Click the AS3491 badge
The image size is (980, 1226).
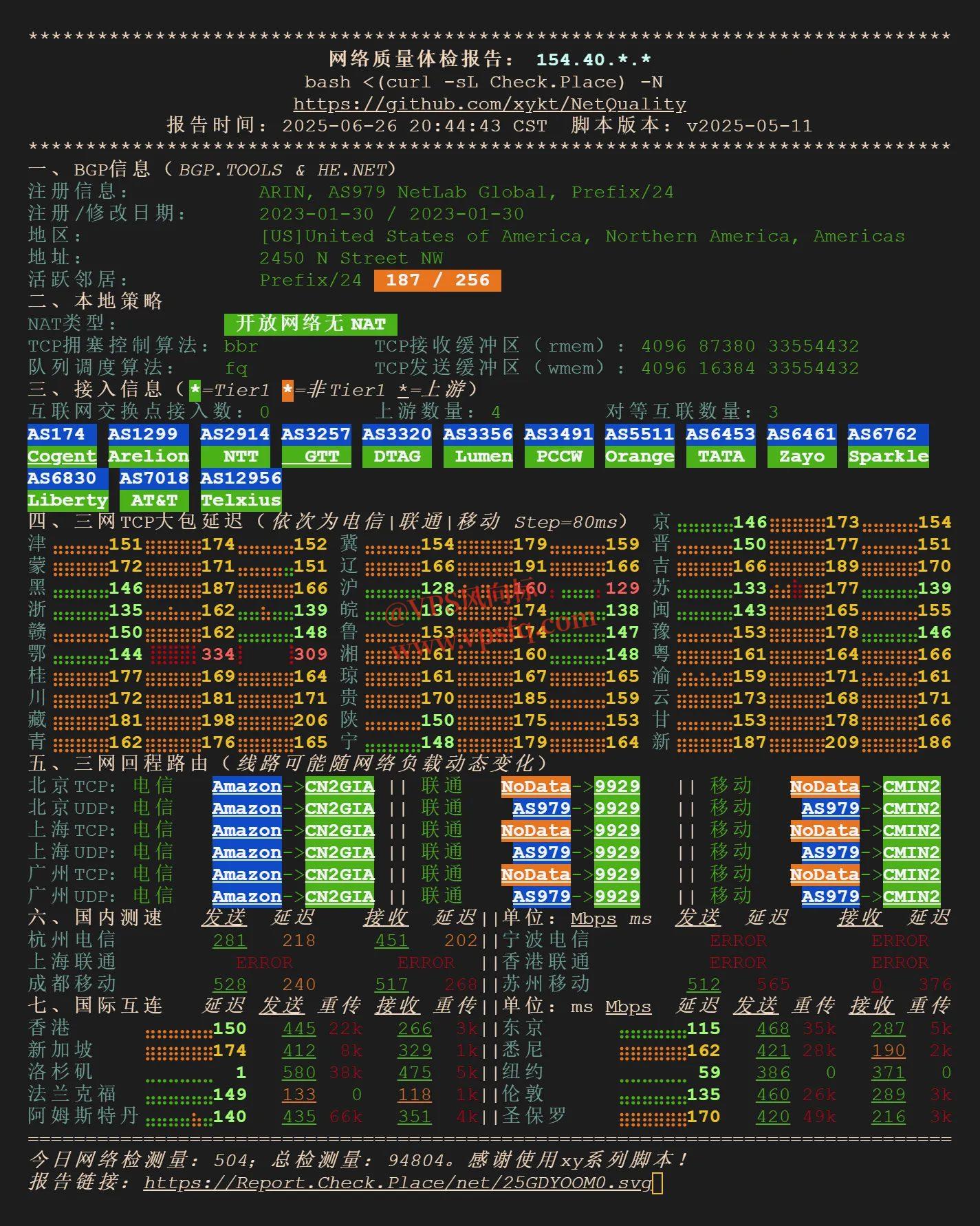tap(559, 434)
